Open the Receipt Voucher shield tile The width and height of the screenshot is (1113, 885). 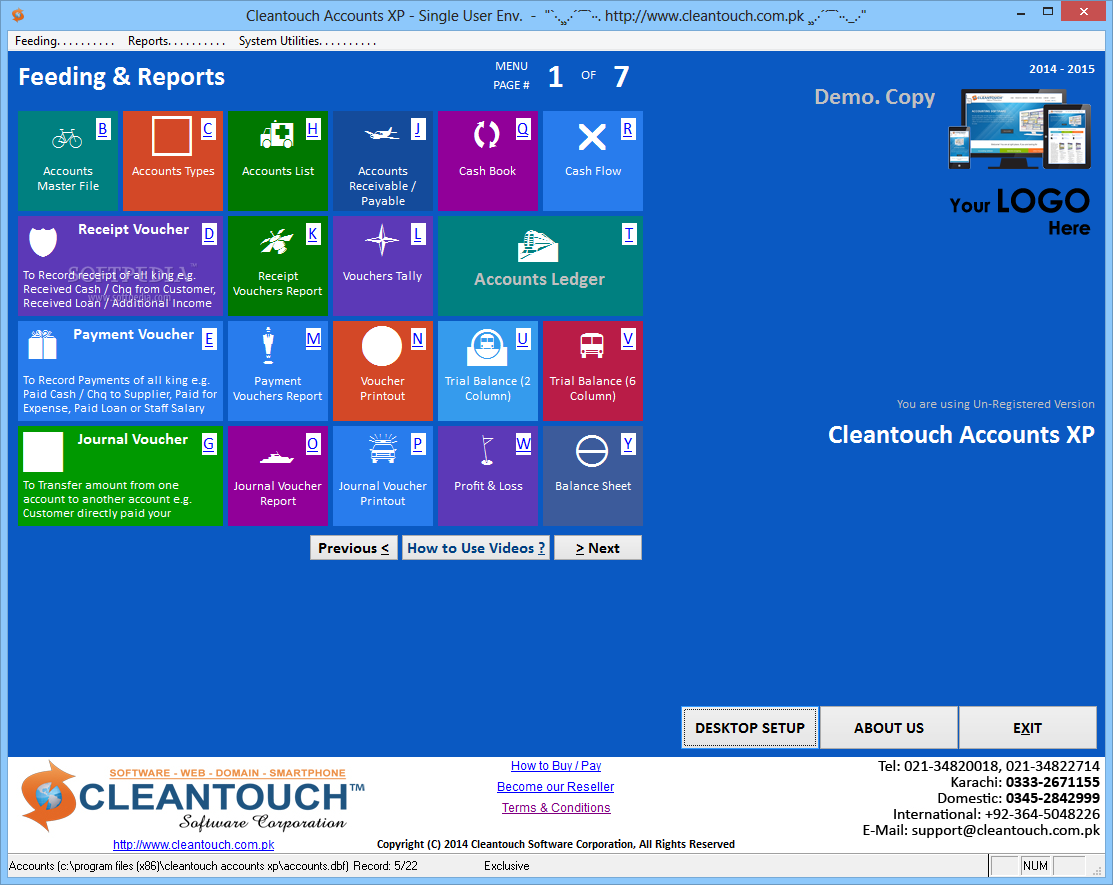pyautogui.click(x=120, y=265)
